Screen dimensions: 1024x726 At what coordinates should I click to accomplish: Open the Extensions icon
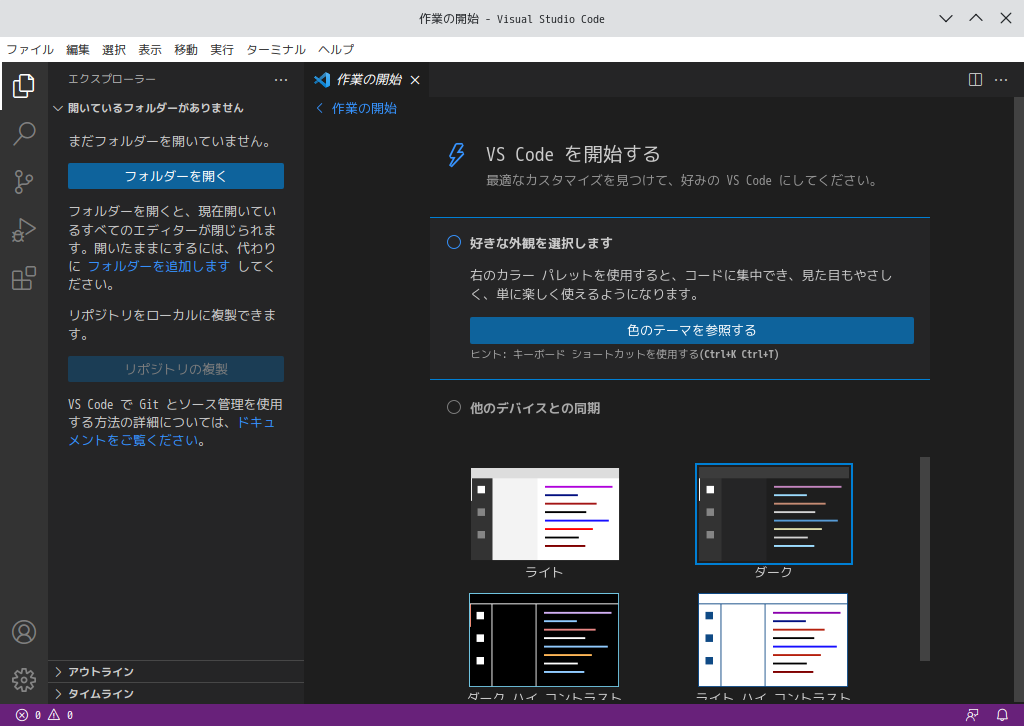pyautogui.click(x=24, y=278)
